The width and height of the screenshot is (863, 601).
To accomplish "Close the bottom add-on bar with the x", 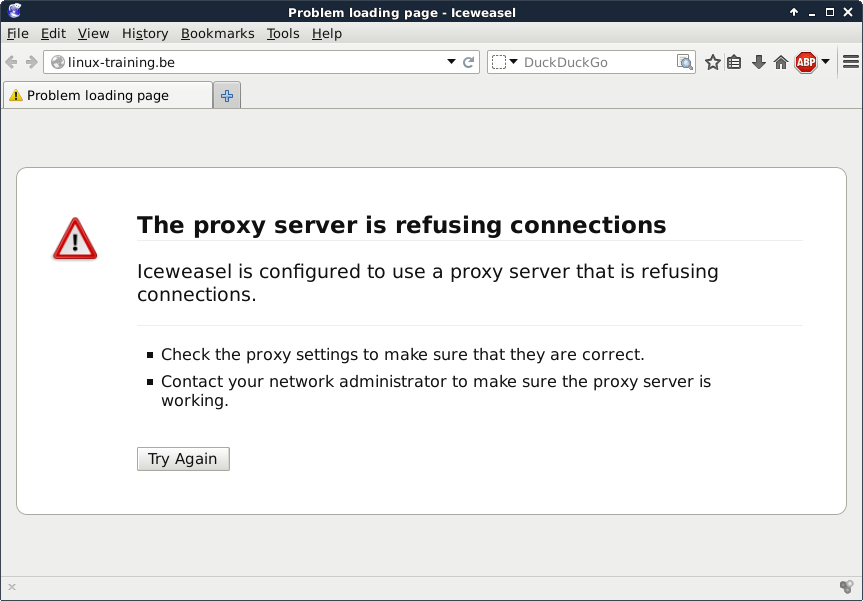I will (x=12, y=587).
